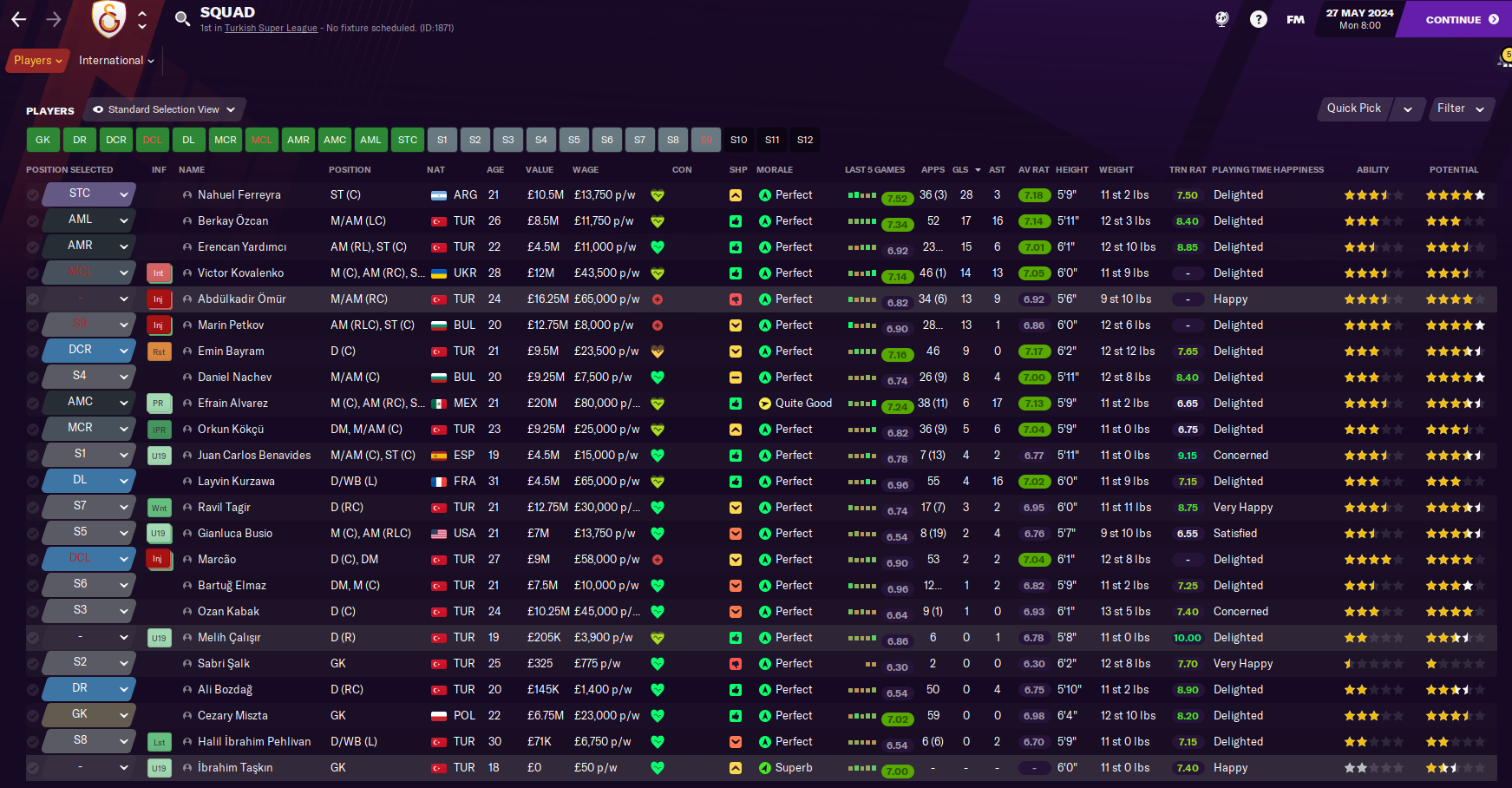The width and height of the screenshot is (1512, 788).
Task: Open the search magnifier icon
Action: [x=182, y=19]
